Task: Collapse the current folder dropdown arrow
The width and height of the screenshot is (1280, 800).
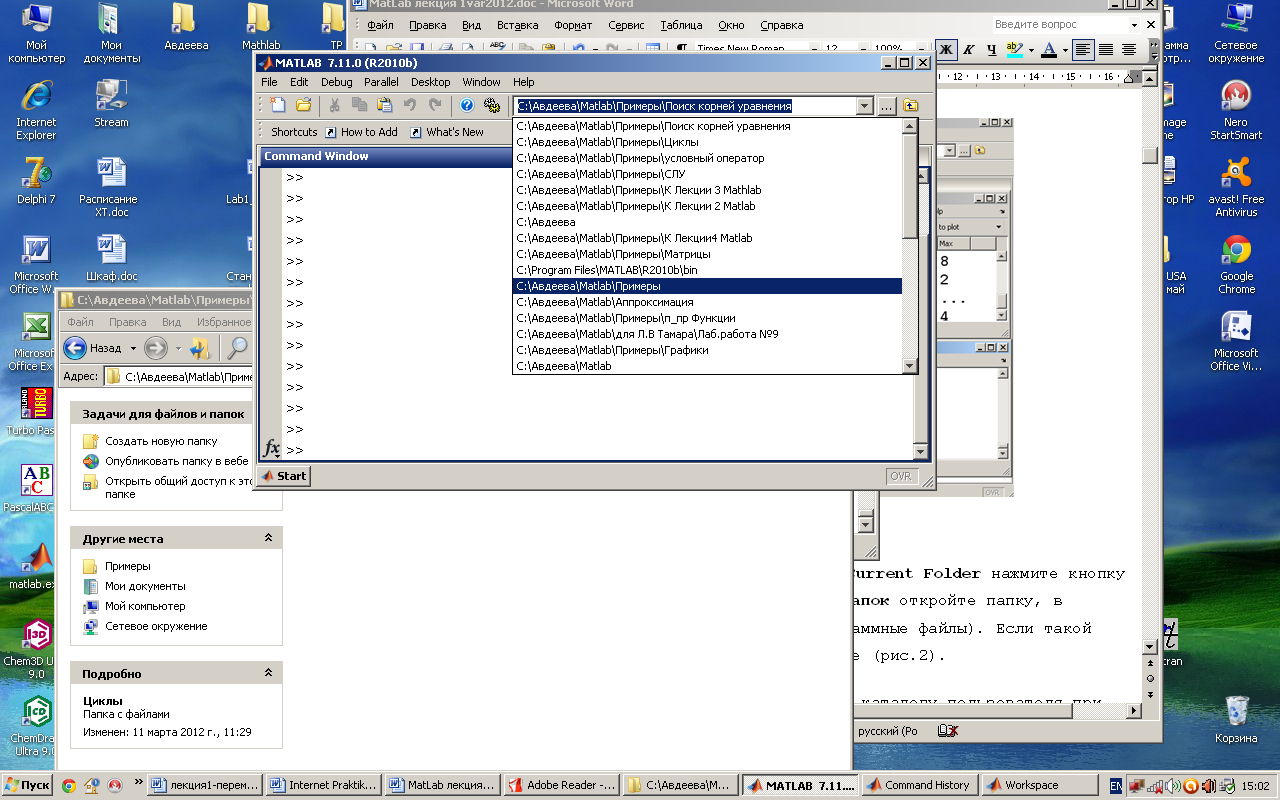Action: (865, 106)
